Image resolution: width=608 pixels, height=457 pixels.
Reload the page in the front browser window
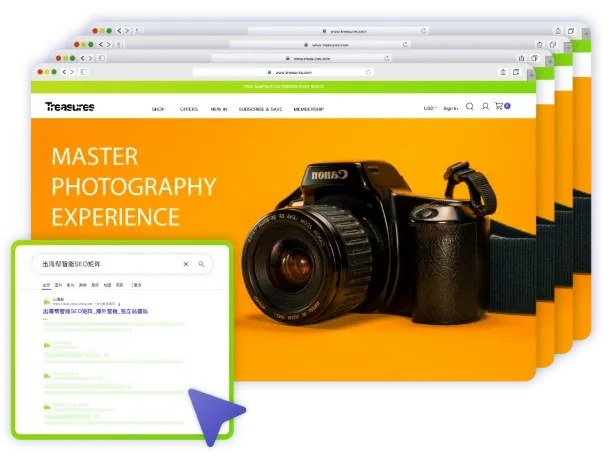368,72
